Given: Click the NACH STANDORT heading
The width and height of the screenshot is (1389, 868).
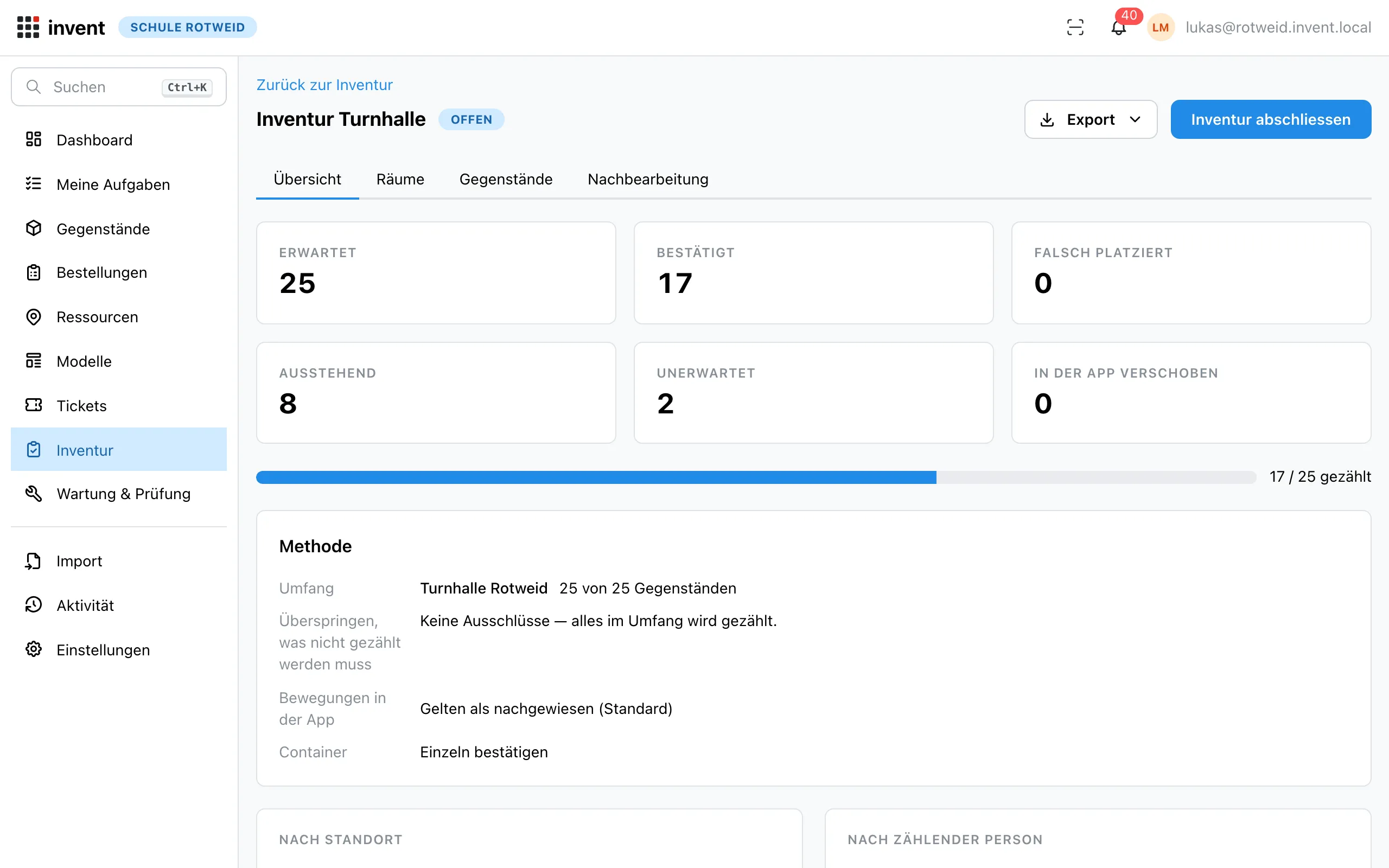Looking at the screenshot, I should click(x=341, y=840).
